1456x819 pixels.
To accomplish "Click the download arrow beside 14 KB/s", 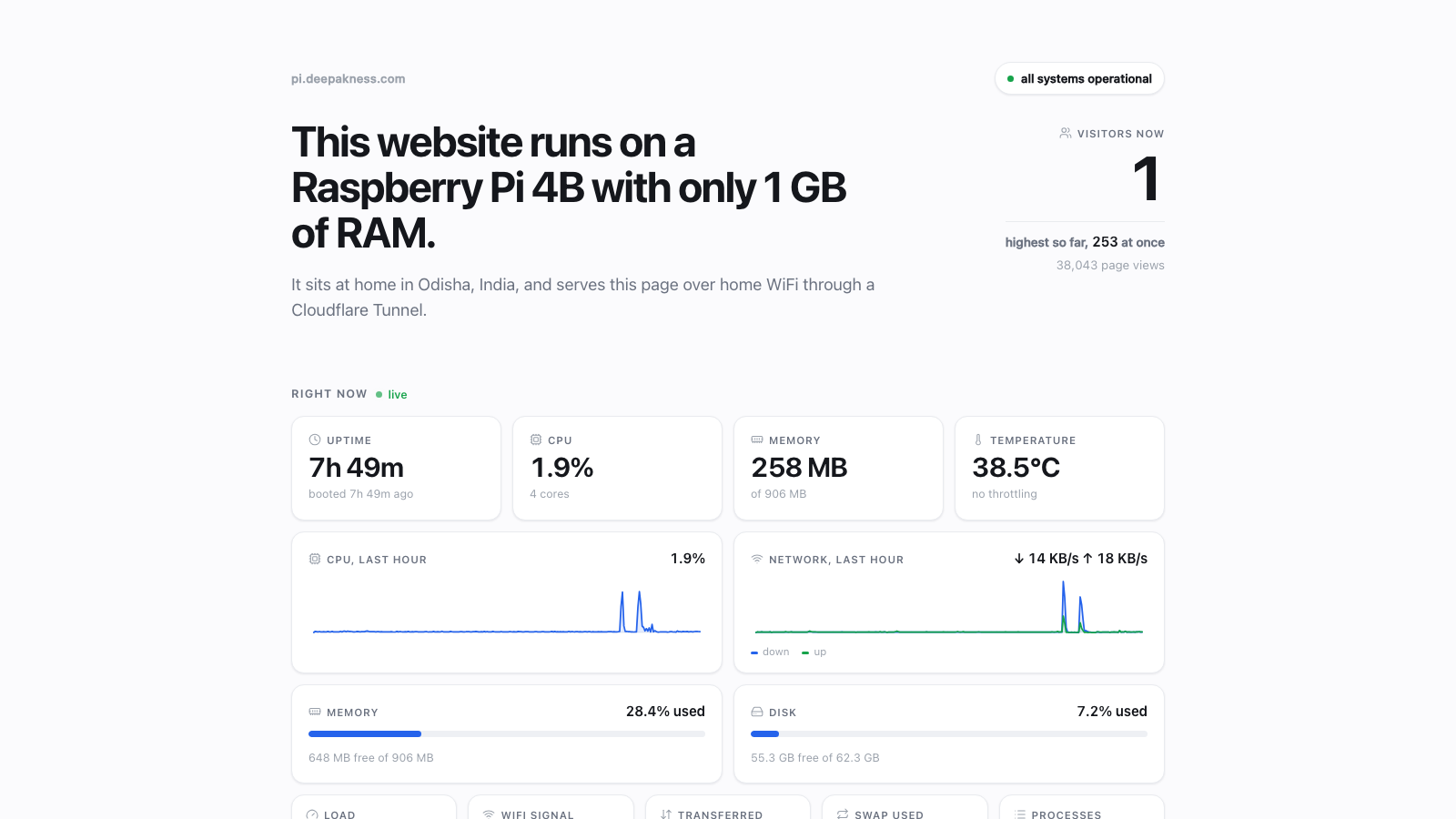I will click(1019, 559).
